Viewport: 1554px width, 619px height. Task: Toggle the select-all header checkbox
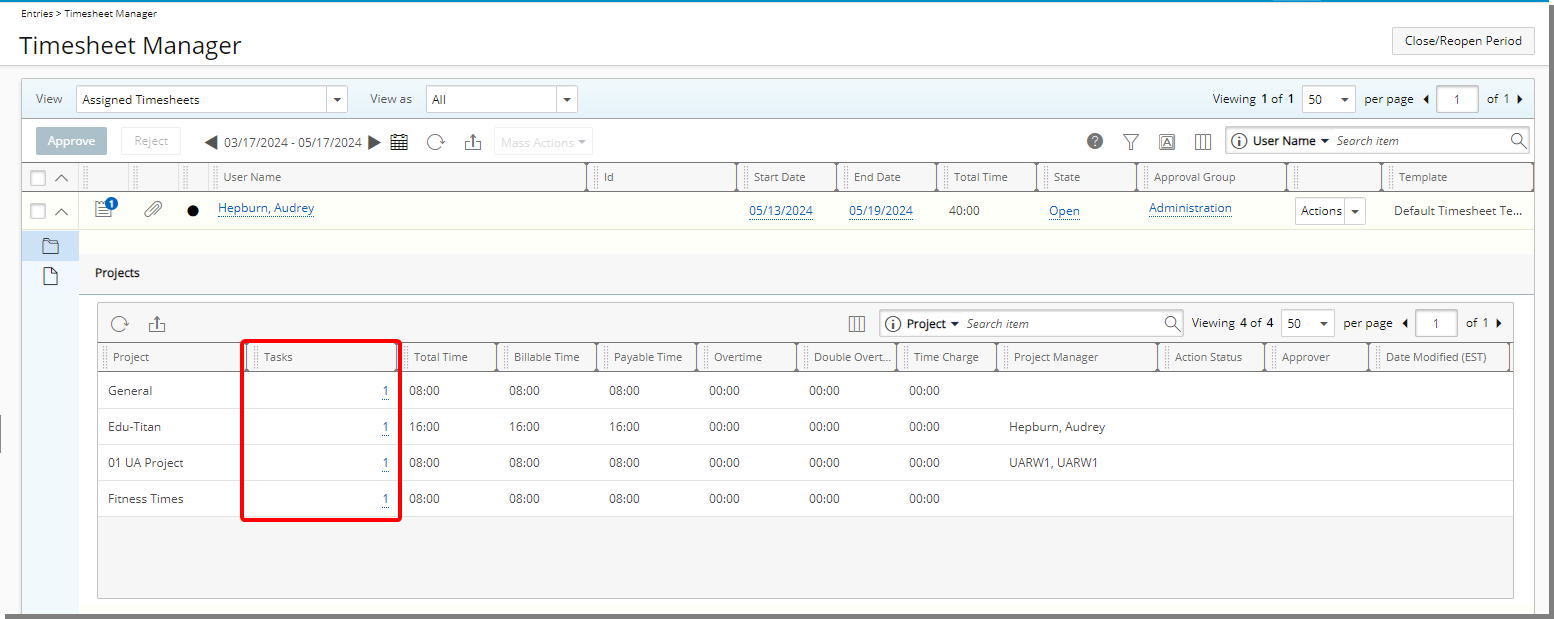[x=38, y=178]
